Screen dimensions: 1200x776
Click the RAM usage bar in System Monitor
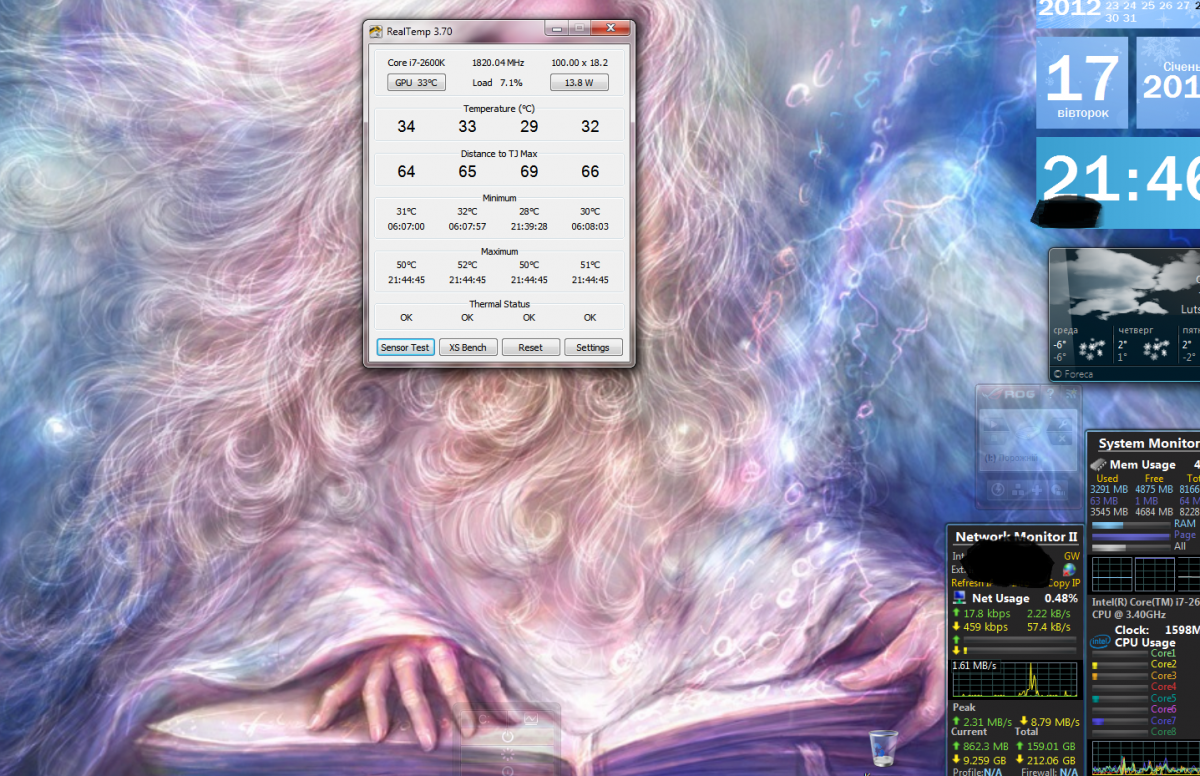[1130, 524]
